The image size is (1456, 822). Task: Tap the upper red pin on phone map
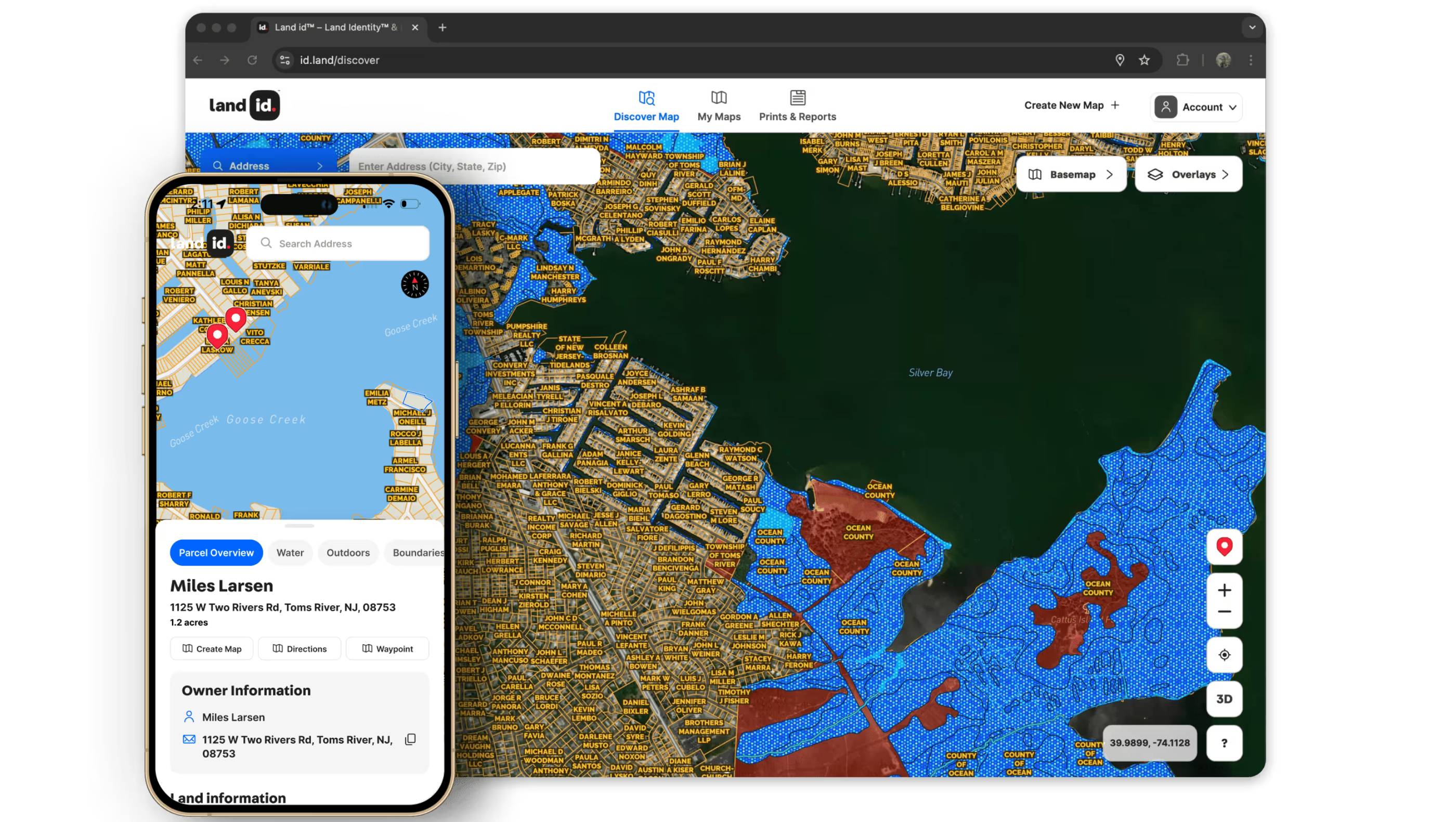pos(236,319)
